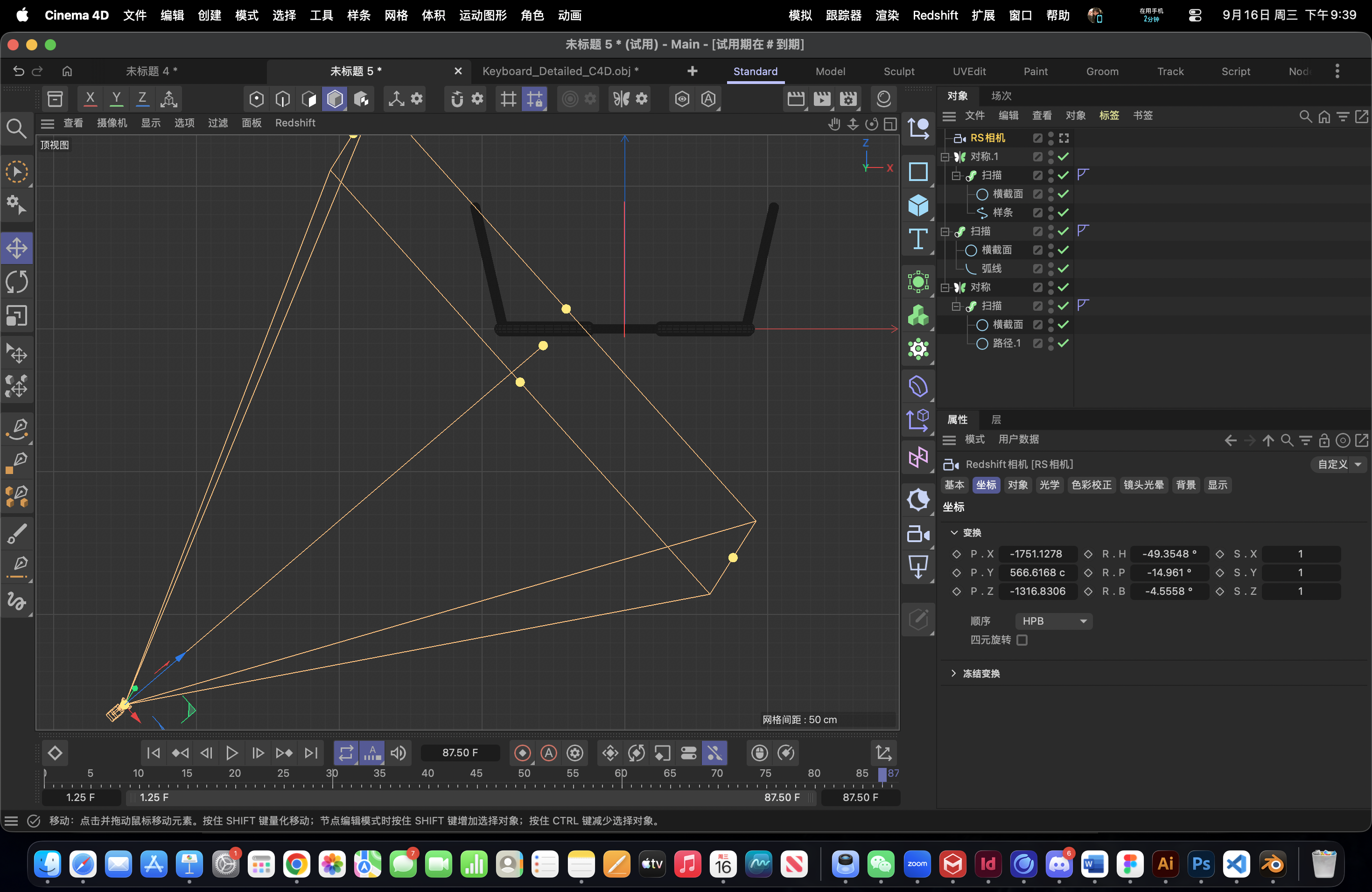Click the timeline playhead marker at frame 87
The height and width of the screenshot is (892, 1372).
[x=882, y=774]
